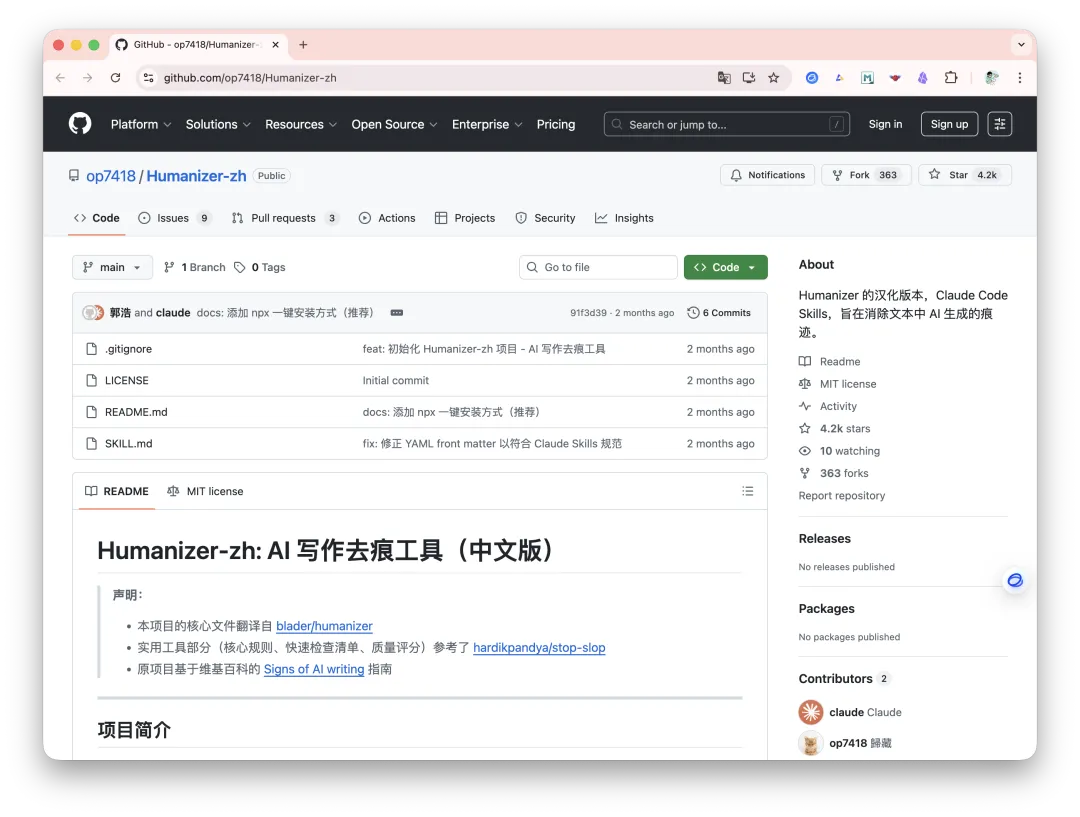Switch to the Issues tab

(x=174, y=218)
